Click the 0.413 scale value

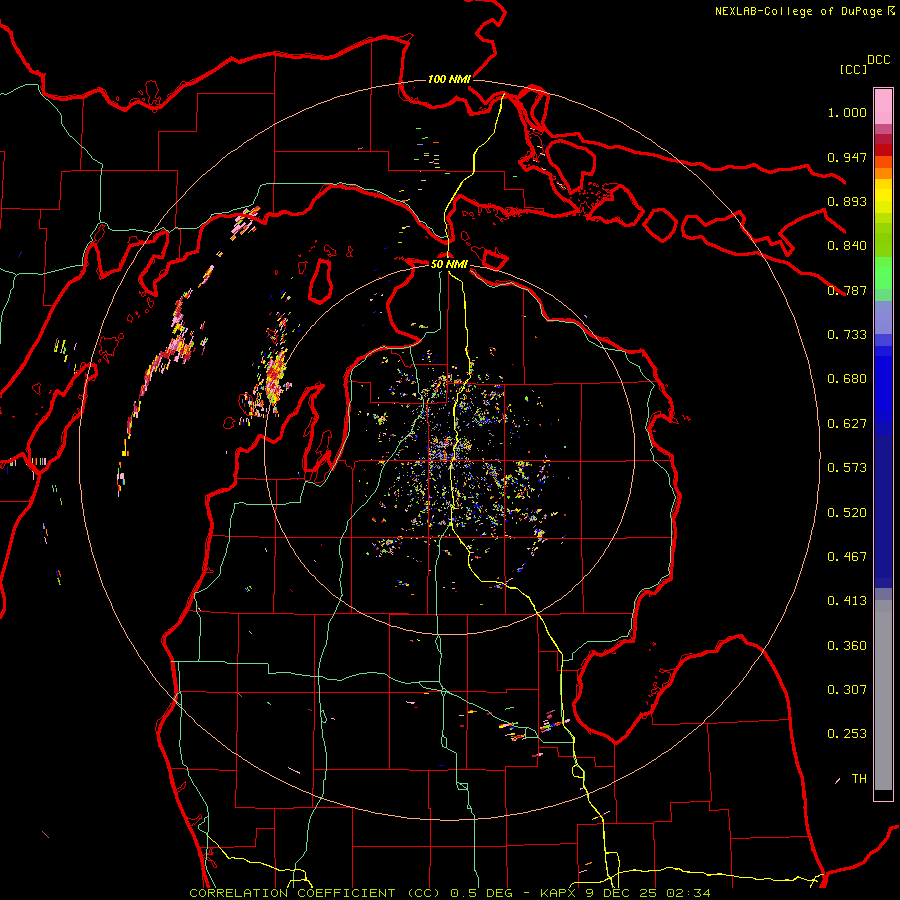pyautogui.click(x=847, y=601)
